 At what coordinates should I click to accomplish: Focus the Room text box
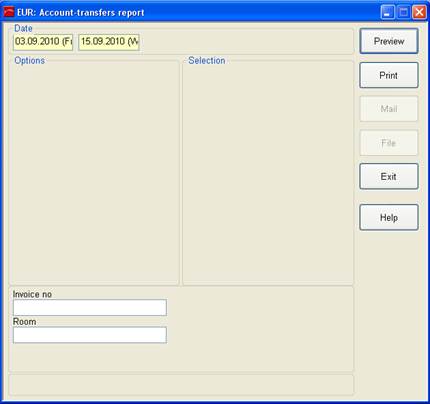[x=90, y=335]
